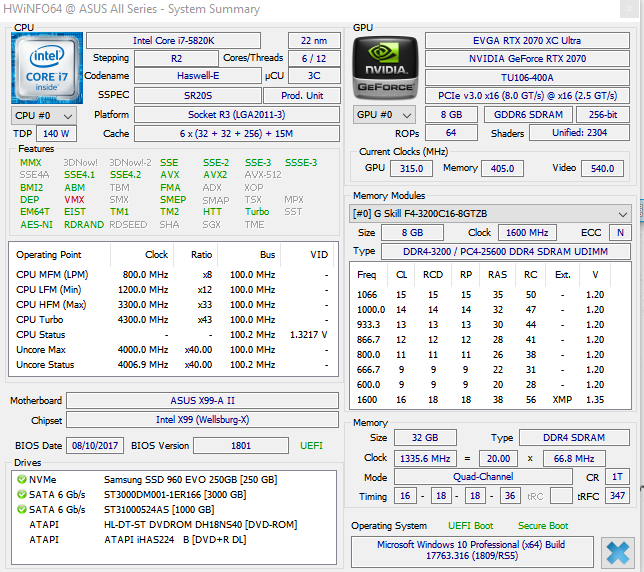Click the 1.3217 V CPU Status VID
This screenshot has width=644, height=572.
pos(308,335)
